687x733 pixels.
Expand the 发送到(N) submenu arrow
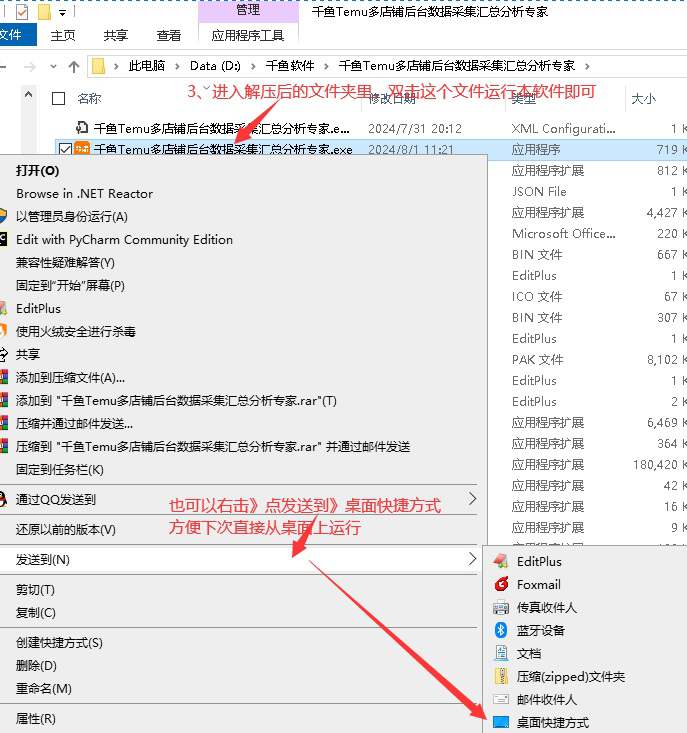pos(472,559)
